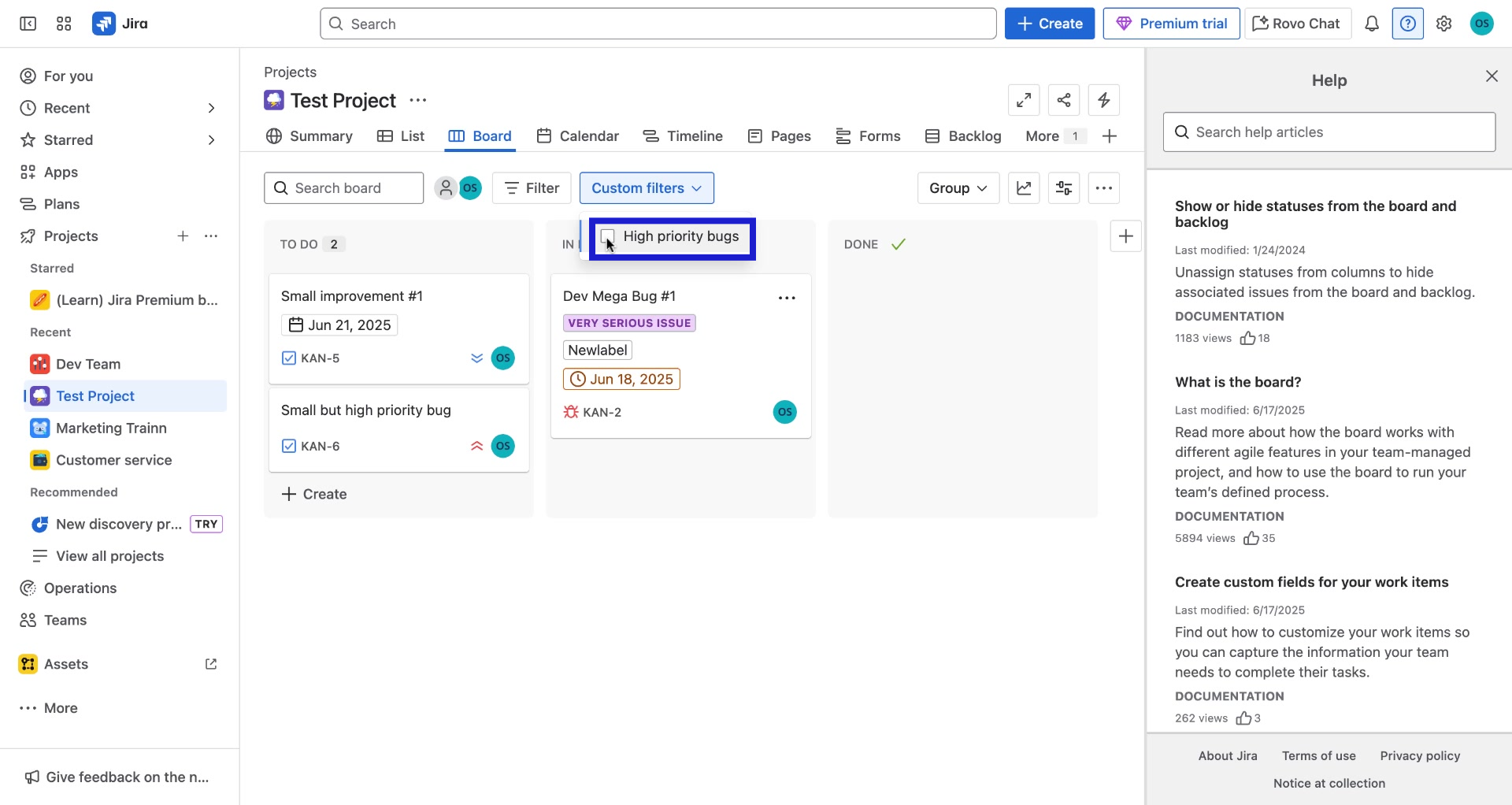The image size is (1512, 805).
Task: Toggle the unassigned avatar filter
Action: click(446, 188)
